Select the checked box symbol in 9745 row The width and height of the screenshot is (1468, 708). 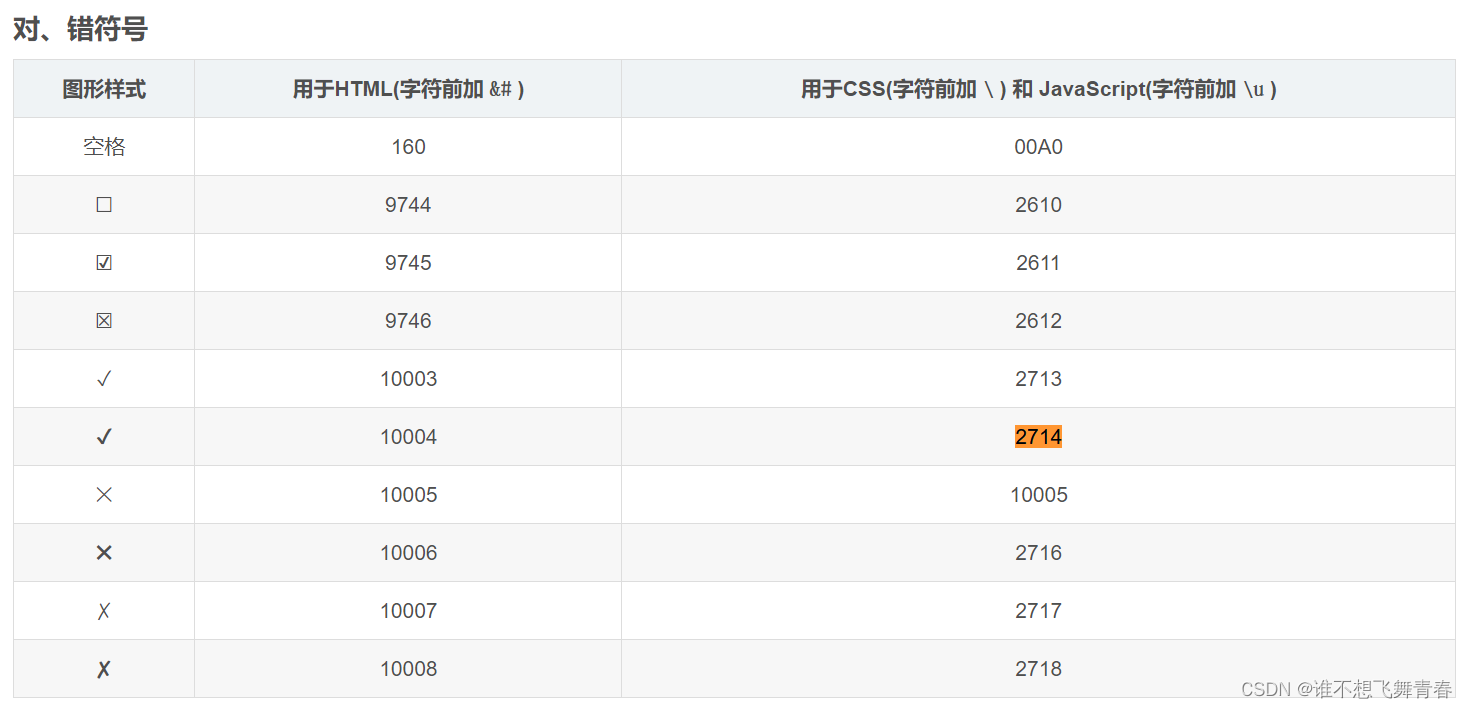coord(104,263)
